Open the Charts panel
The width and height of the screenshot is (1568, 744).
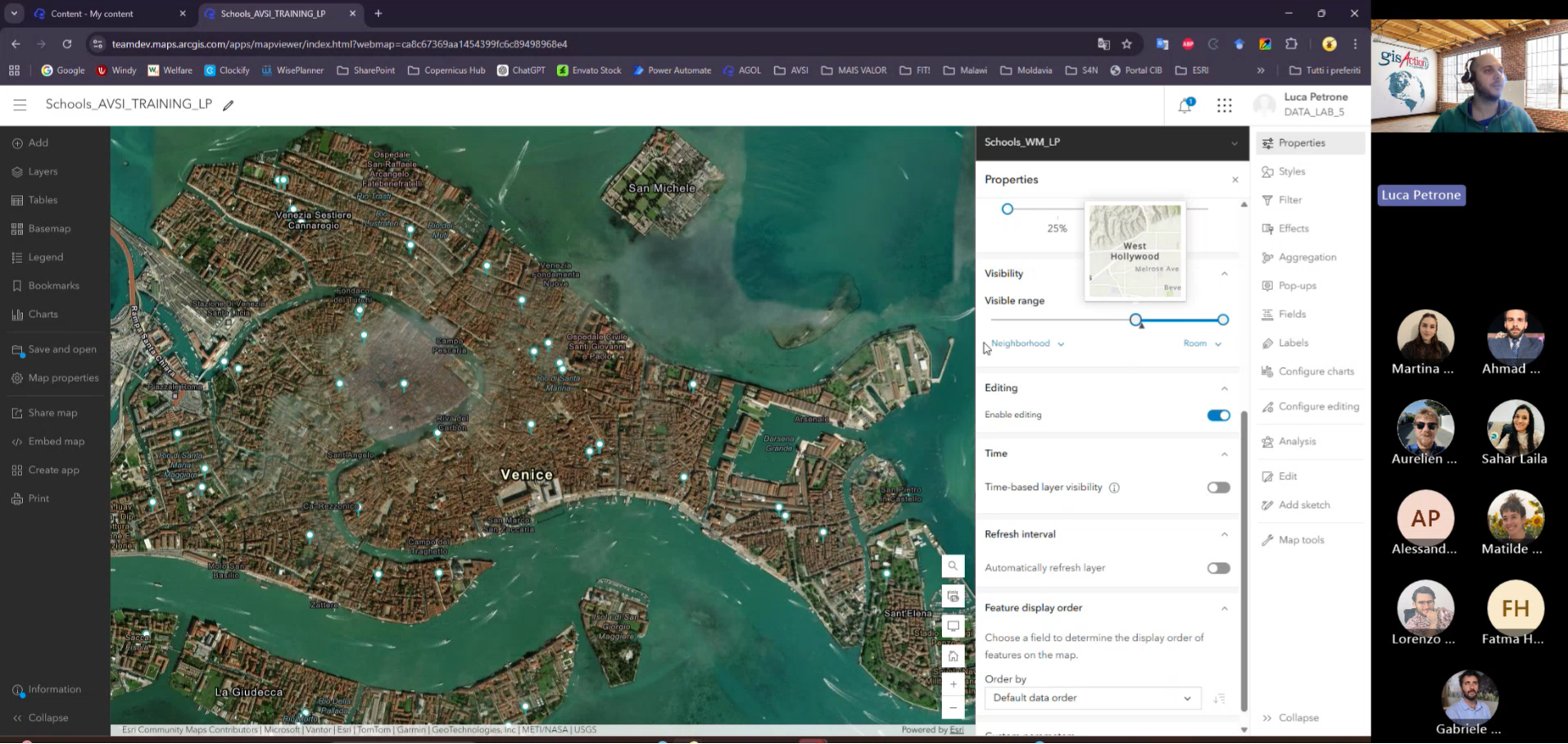tap(35, 315)
